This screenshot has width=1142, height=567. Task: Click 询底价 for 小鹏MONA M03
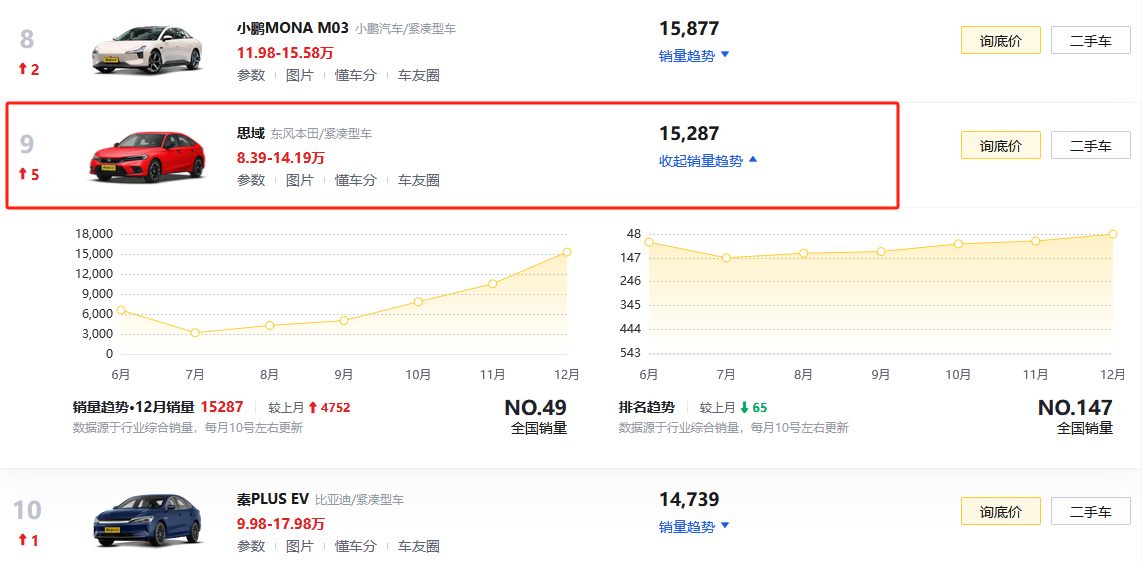point(1001,41)
